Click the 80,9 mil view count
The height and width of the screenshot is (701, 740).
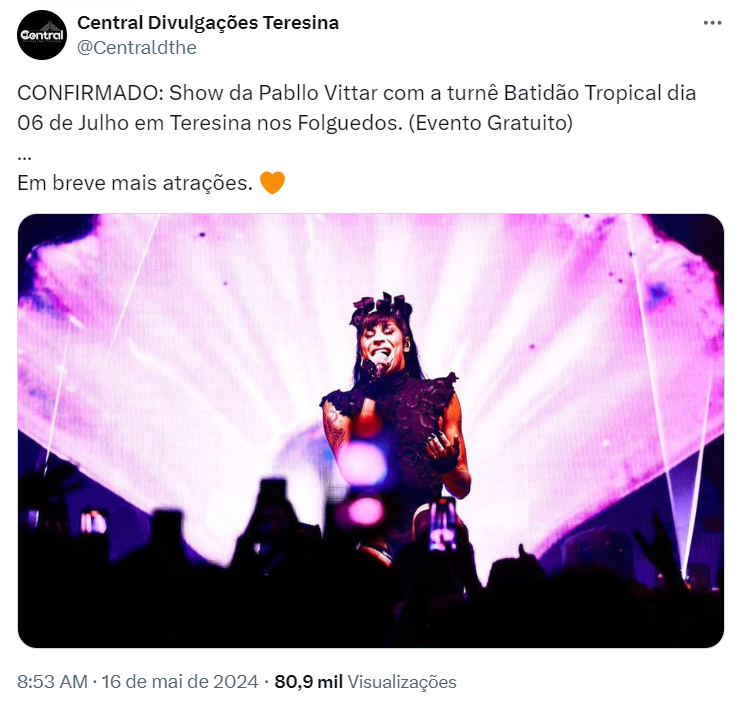[x=309, y=682]
